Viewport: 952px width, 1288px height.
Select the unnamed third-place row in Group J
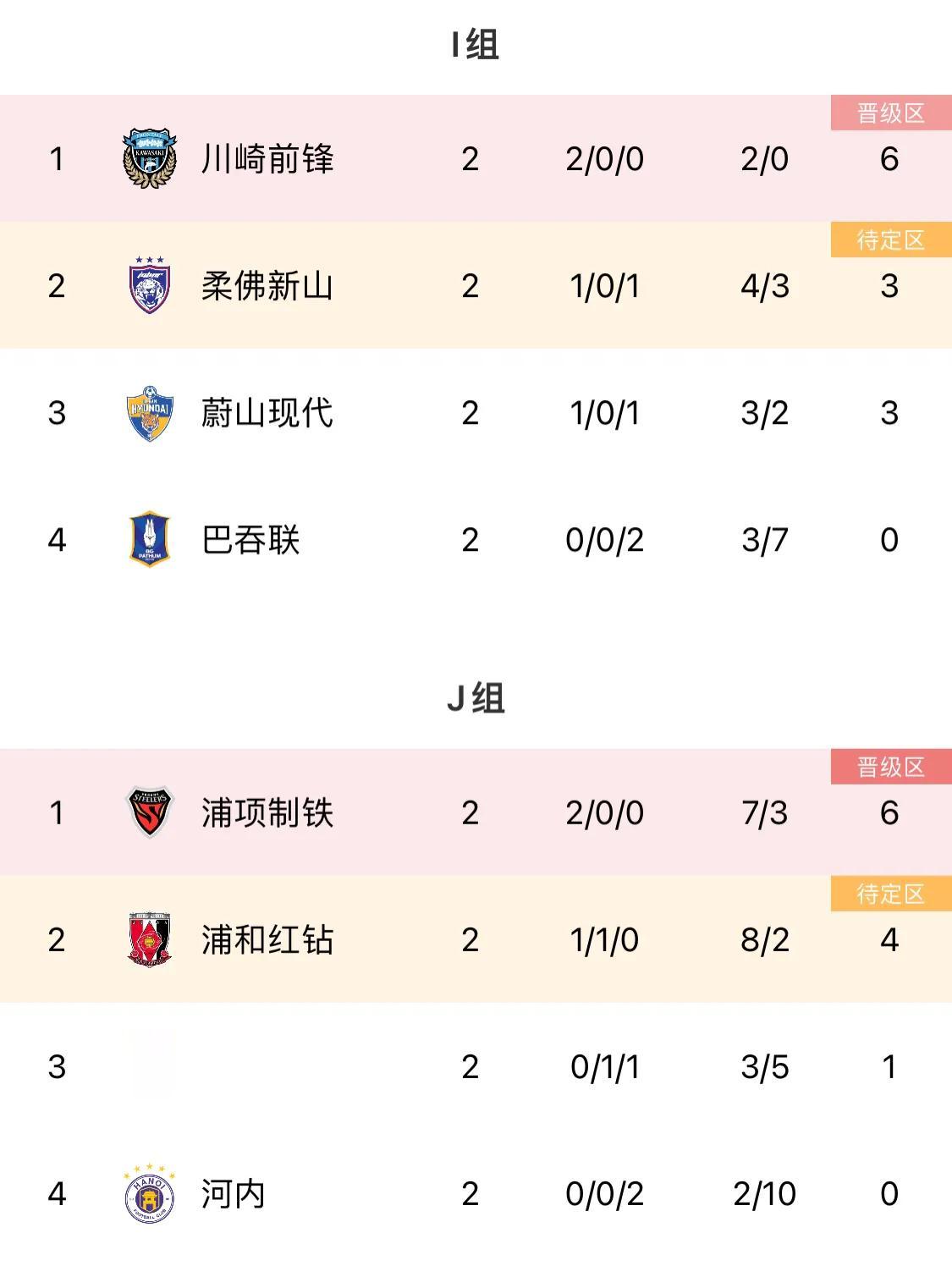[x=476, y=1066]
